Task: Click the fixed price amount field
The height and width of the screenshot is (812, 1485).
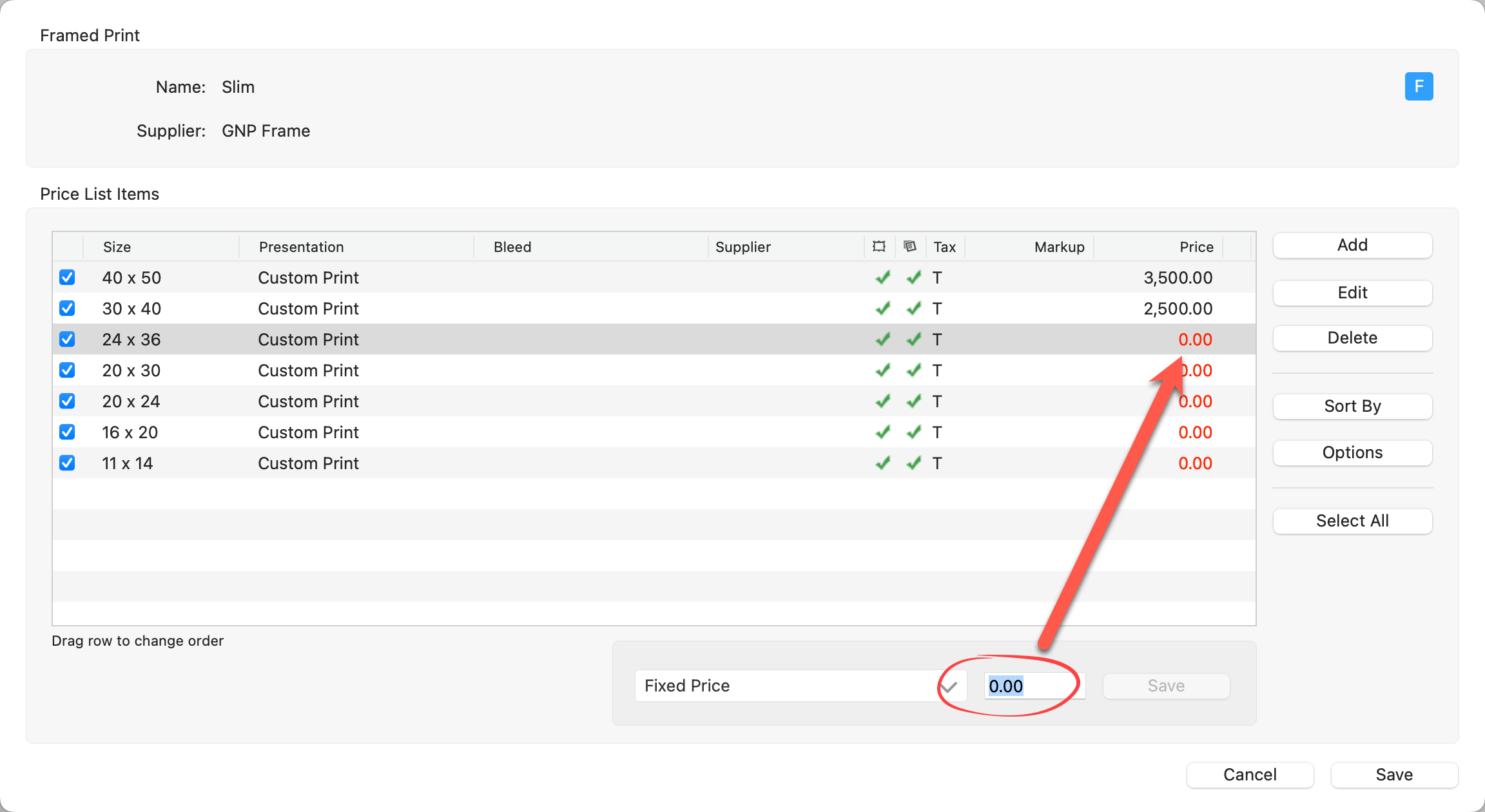Action: (x=1034, y=686)
